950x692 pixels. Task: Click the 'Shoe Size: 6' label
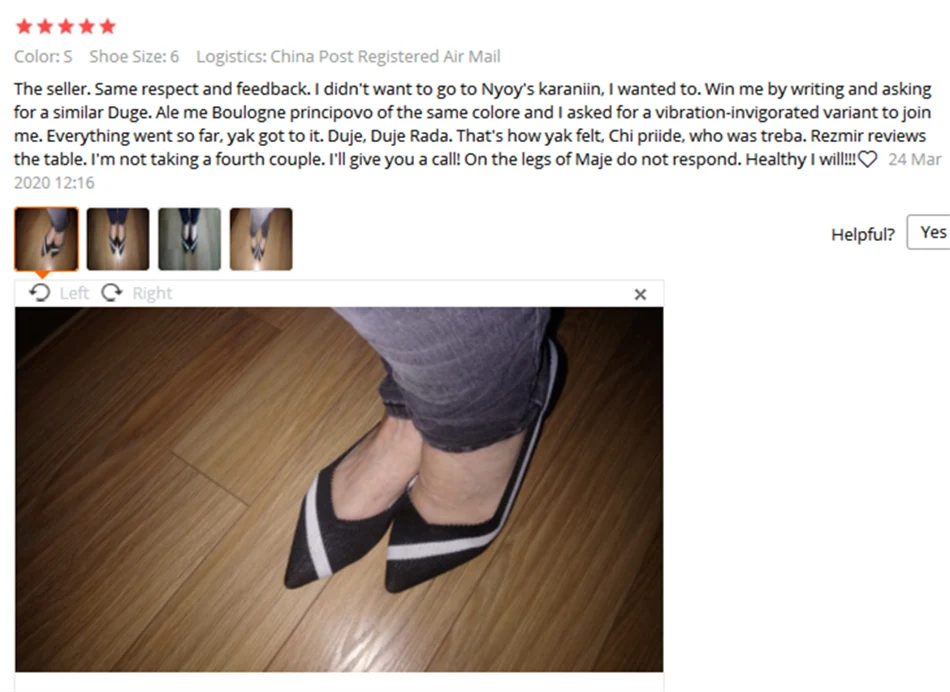(135, 56)
